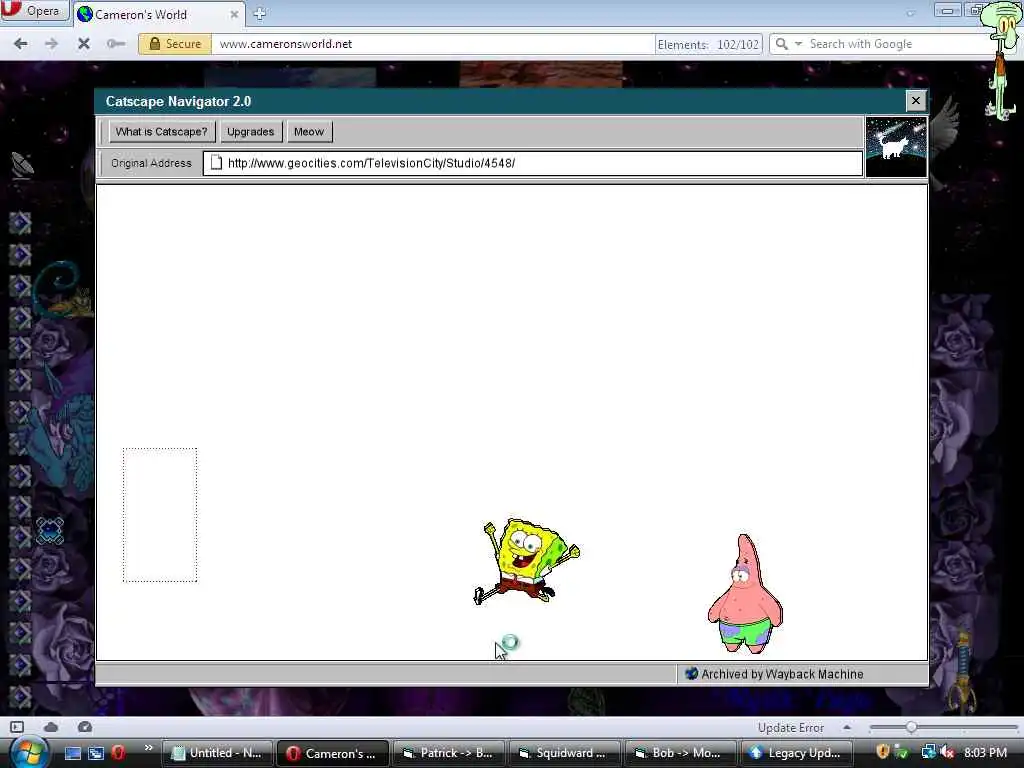Click the Patrick Star image

[745, 594]
